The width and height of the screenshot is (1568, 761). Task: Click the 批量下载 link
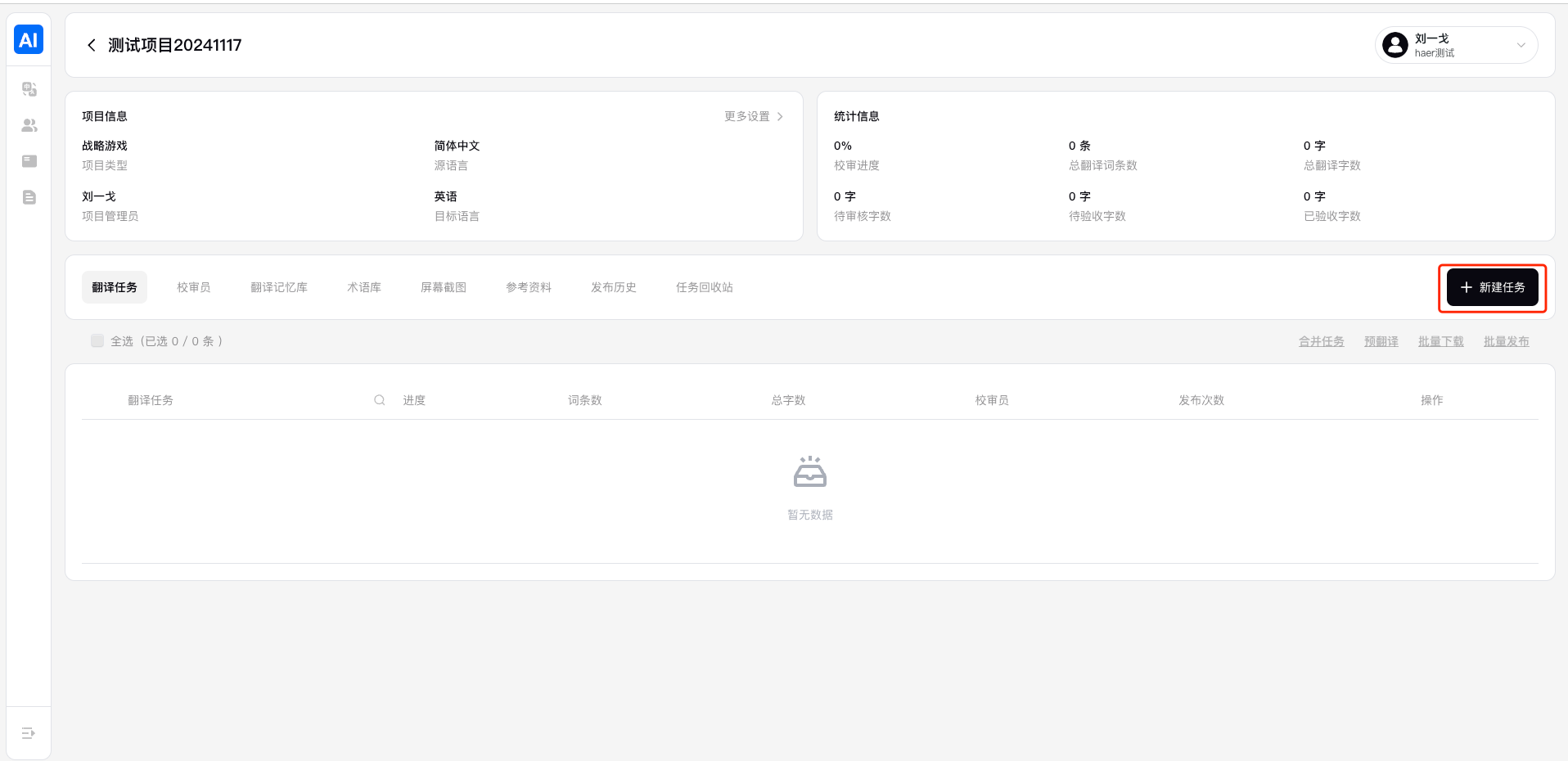[x=1440, y=341]
